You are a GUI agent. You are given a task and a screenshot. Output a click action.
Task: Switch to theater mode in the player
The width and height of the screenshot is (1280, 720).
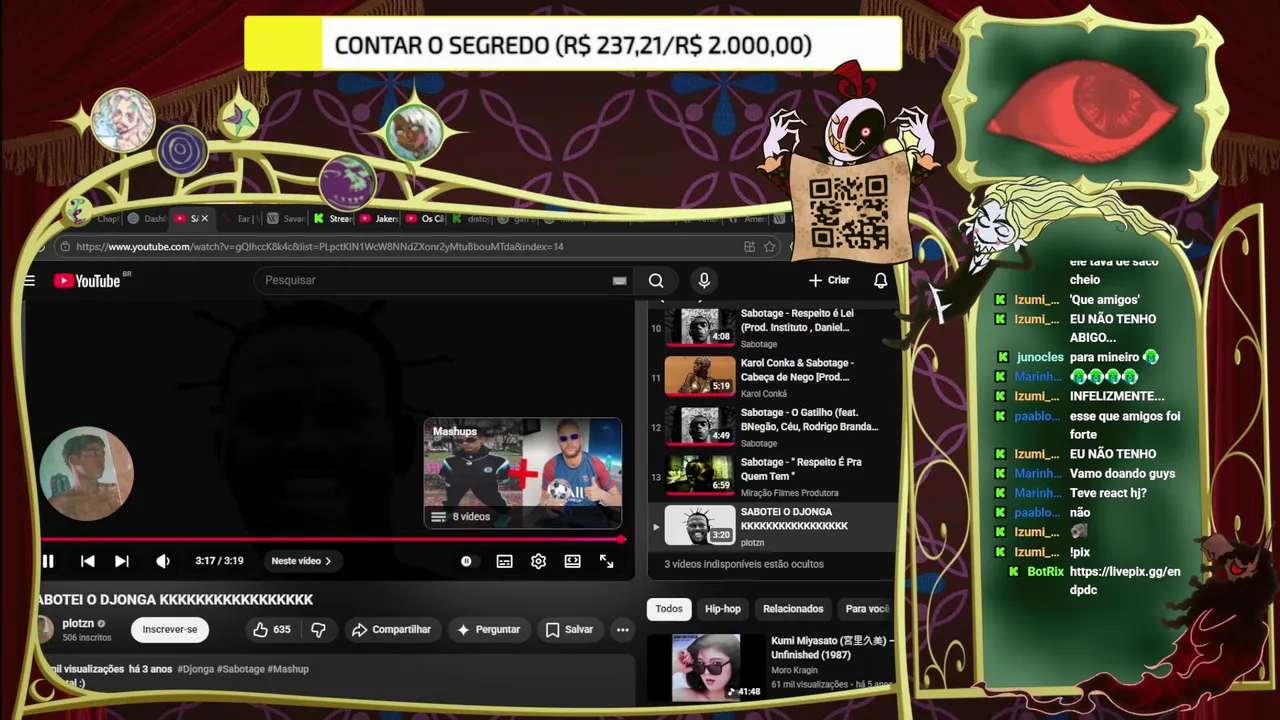(x=572, y=561)
